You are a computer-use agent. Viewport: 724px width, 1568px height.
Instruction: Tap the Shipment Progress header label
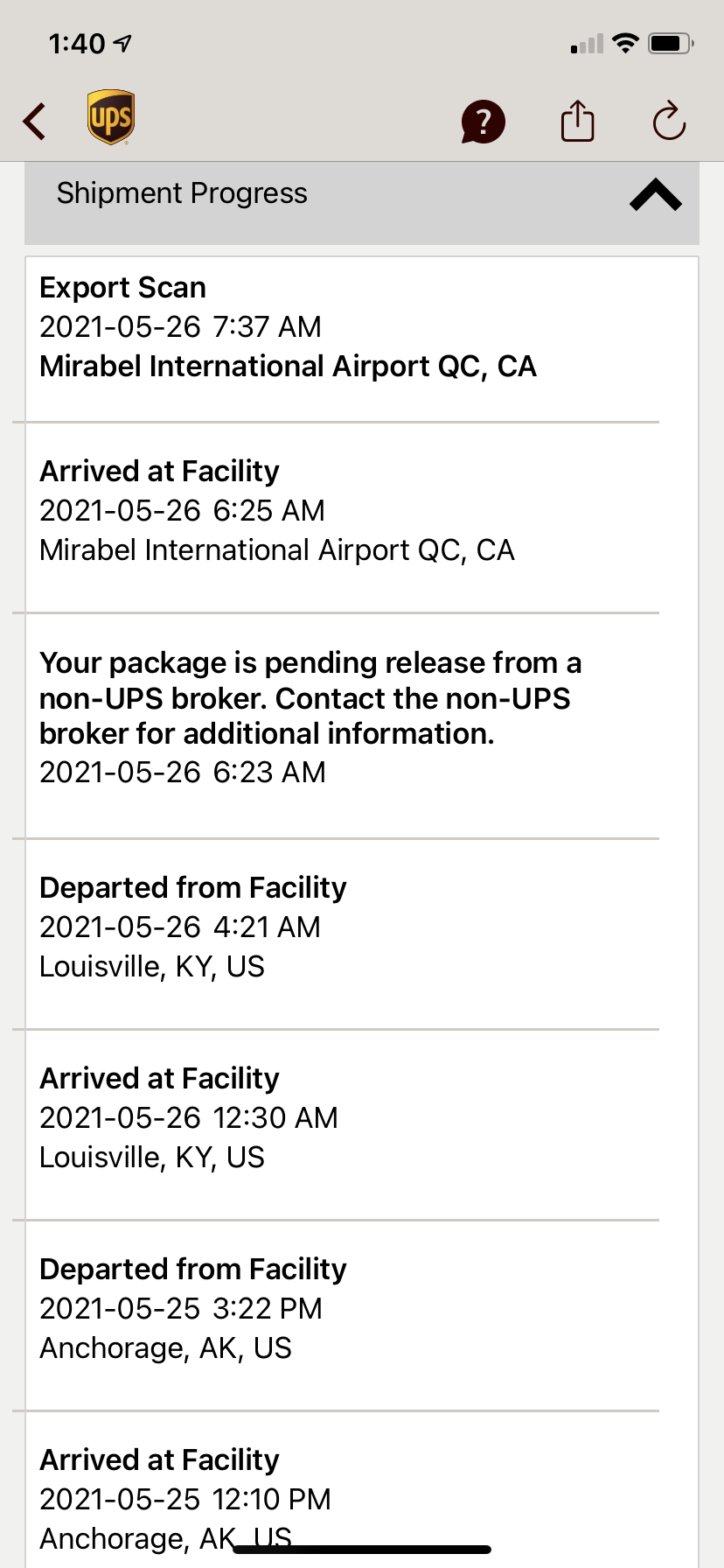pos(182,193)
